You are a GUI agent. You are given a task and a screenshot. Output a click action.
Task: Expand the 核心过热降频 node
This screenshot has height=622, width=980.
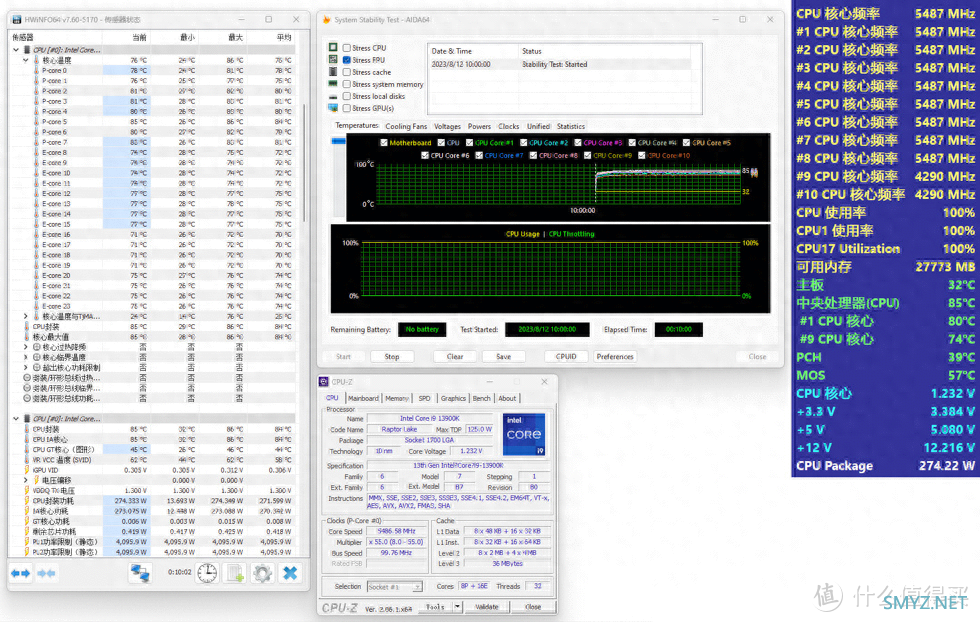pos(26,347)
